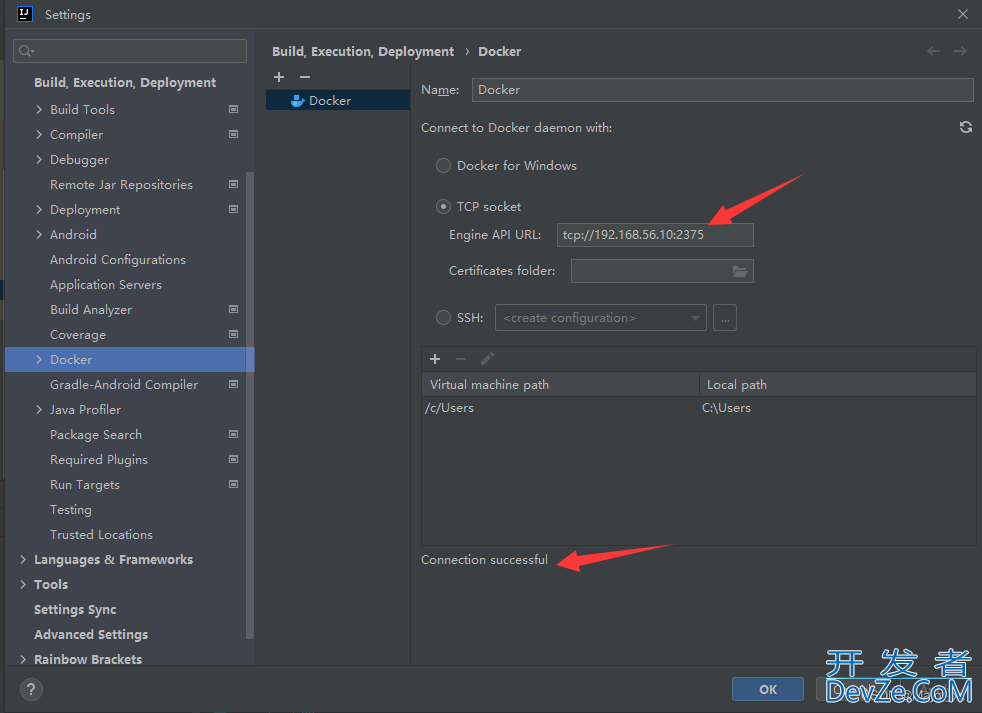Select Docker entry in connections list
Screen dimensions: 982x713
[x=338, y=100]
